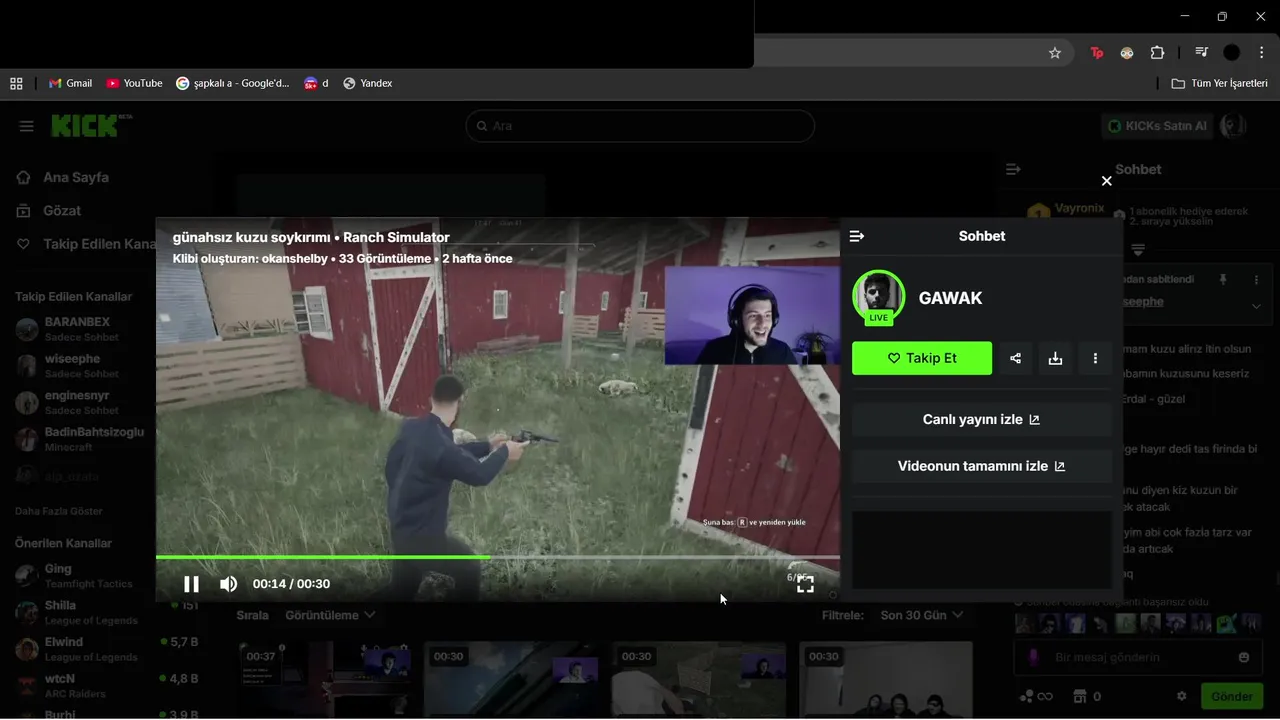Image resolution: width=1280 pixels, height=720 pixels.
Task: Open the emoji picker in chat
Action: [1244, 657]
